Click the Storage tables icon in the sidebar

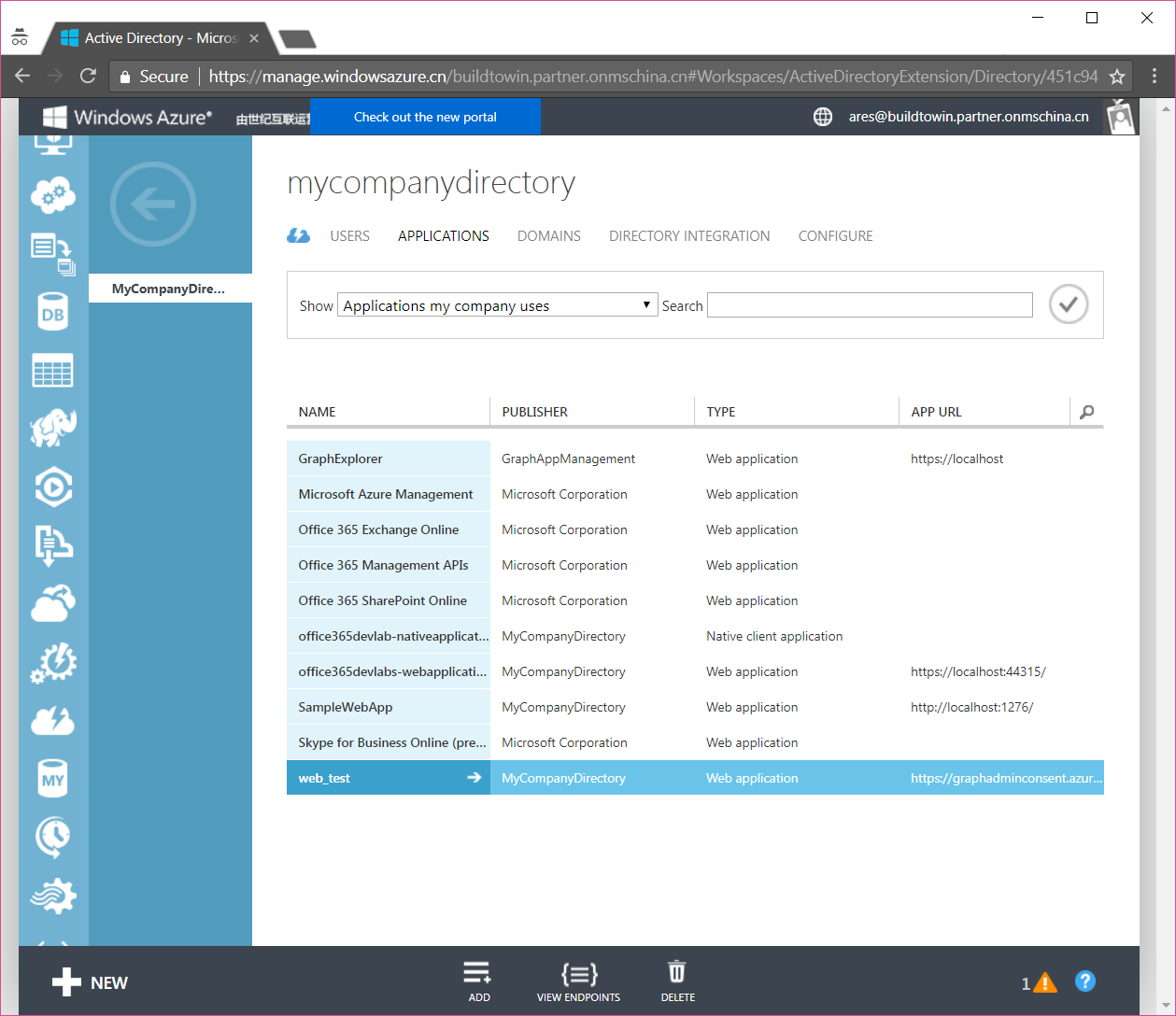pyautogui.click(x=53, y=370)
